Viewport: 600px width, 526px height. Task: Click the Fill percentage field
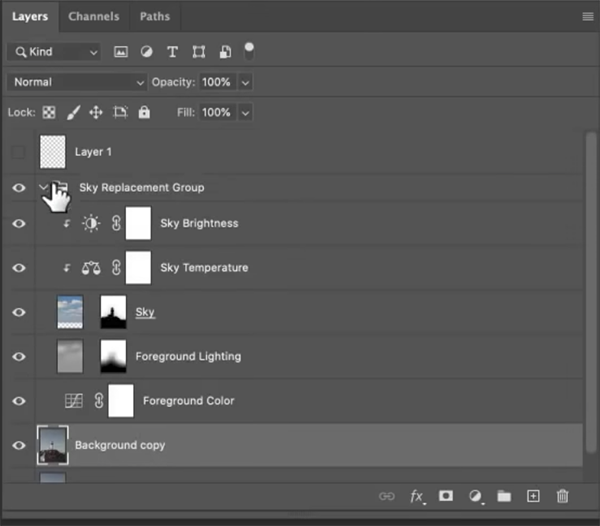(215, 113)
